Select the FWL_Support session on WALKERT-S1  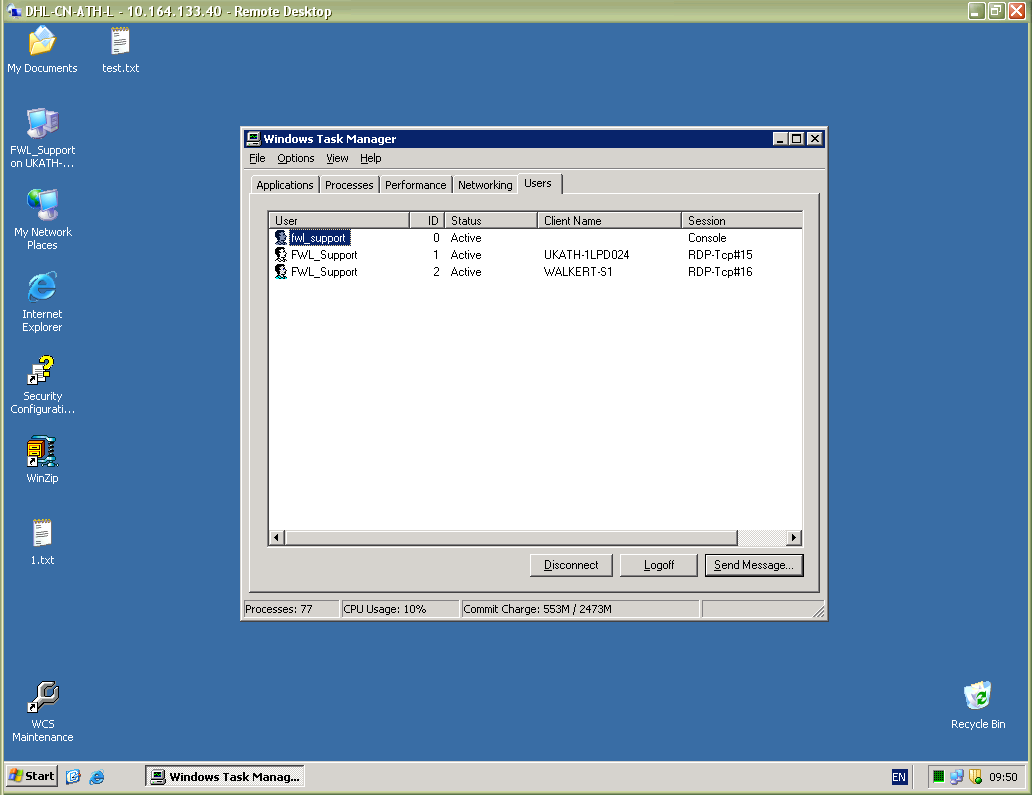point(324,272)
